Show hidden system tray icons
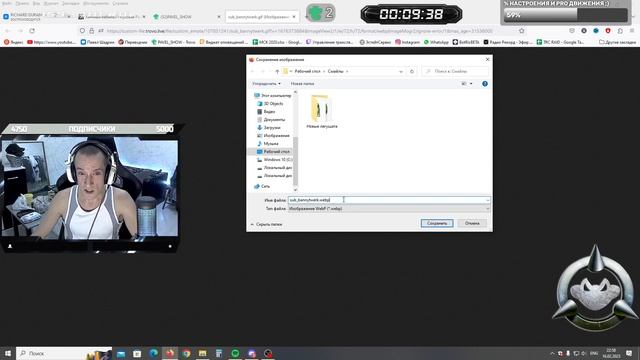The image size is (640, 360). 552,353
